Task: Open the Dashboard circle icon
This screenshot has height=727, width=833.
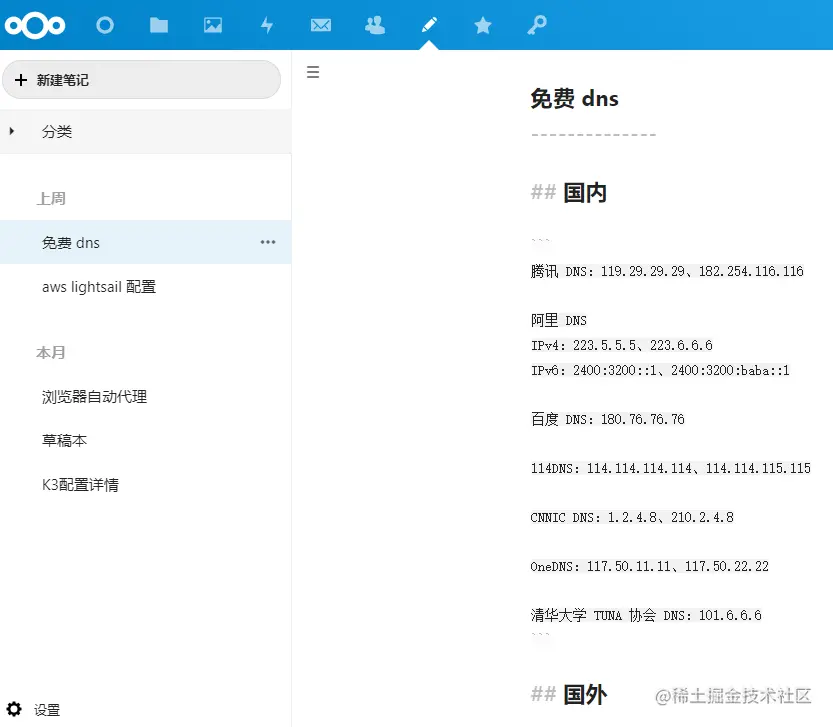Action: pyautogui.click(x=105, y=25)
